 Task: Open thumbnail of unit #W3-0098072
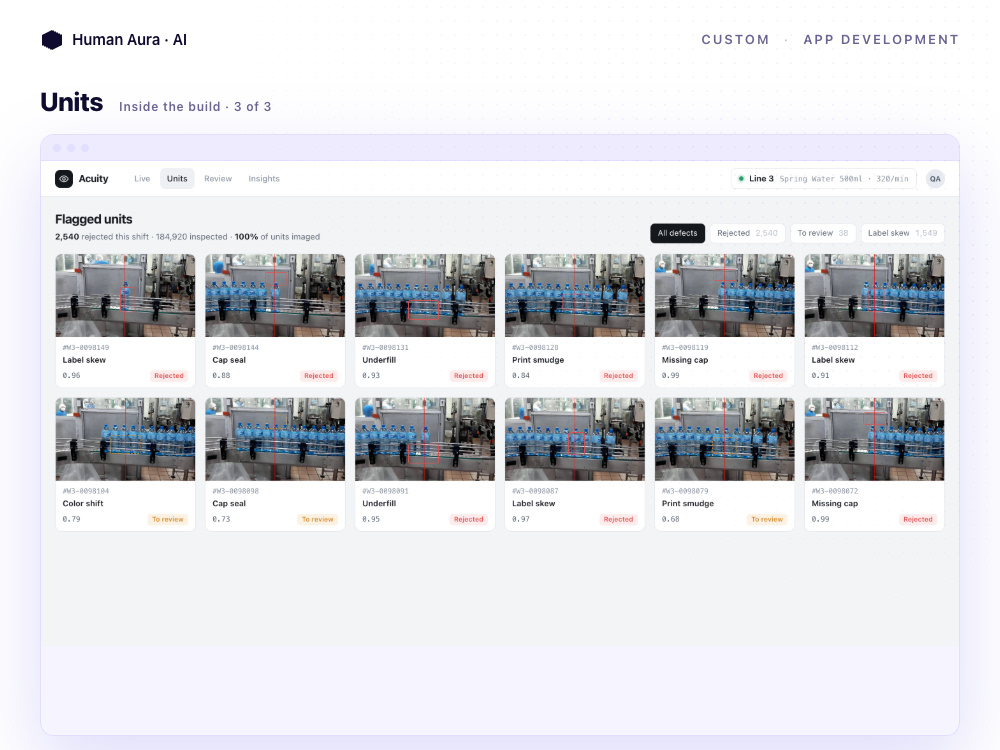click(x=874, y=439)
